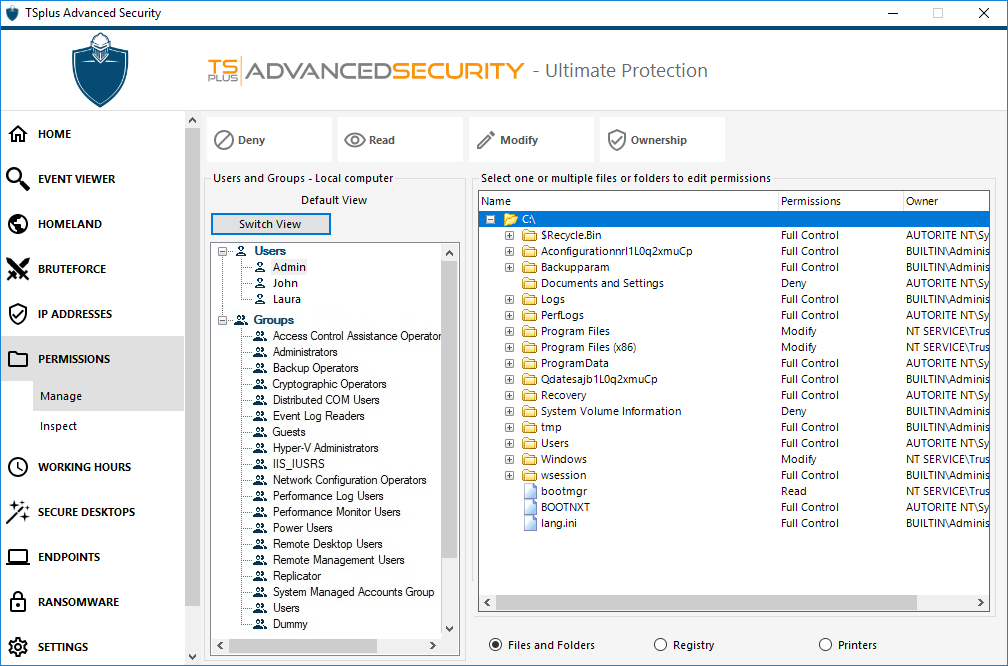The height and width of the screenshot is (666, 1008).
Task: Click the Switch View button
Action: click(x=270, y=224)
